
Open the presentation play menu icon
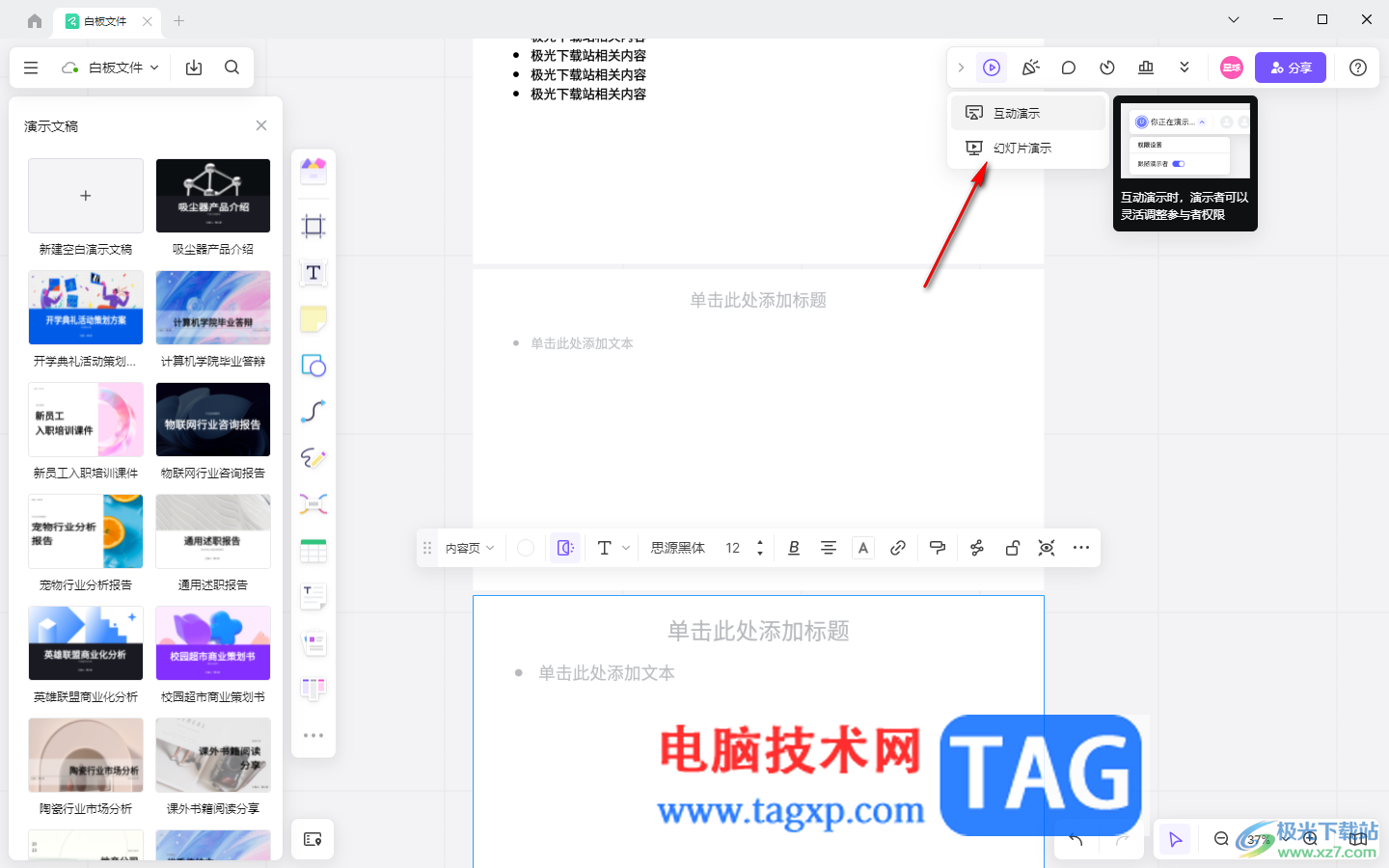pyautogui.click(x=992, y=68)
